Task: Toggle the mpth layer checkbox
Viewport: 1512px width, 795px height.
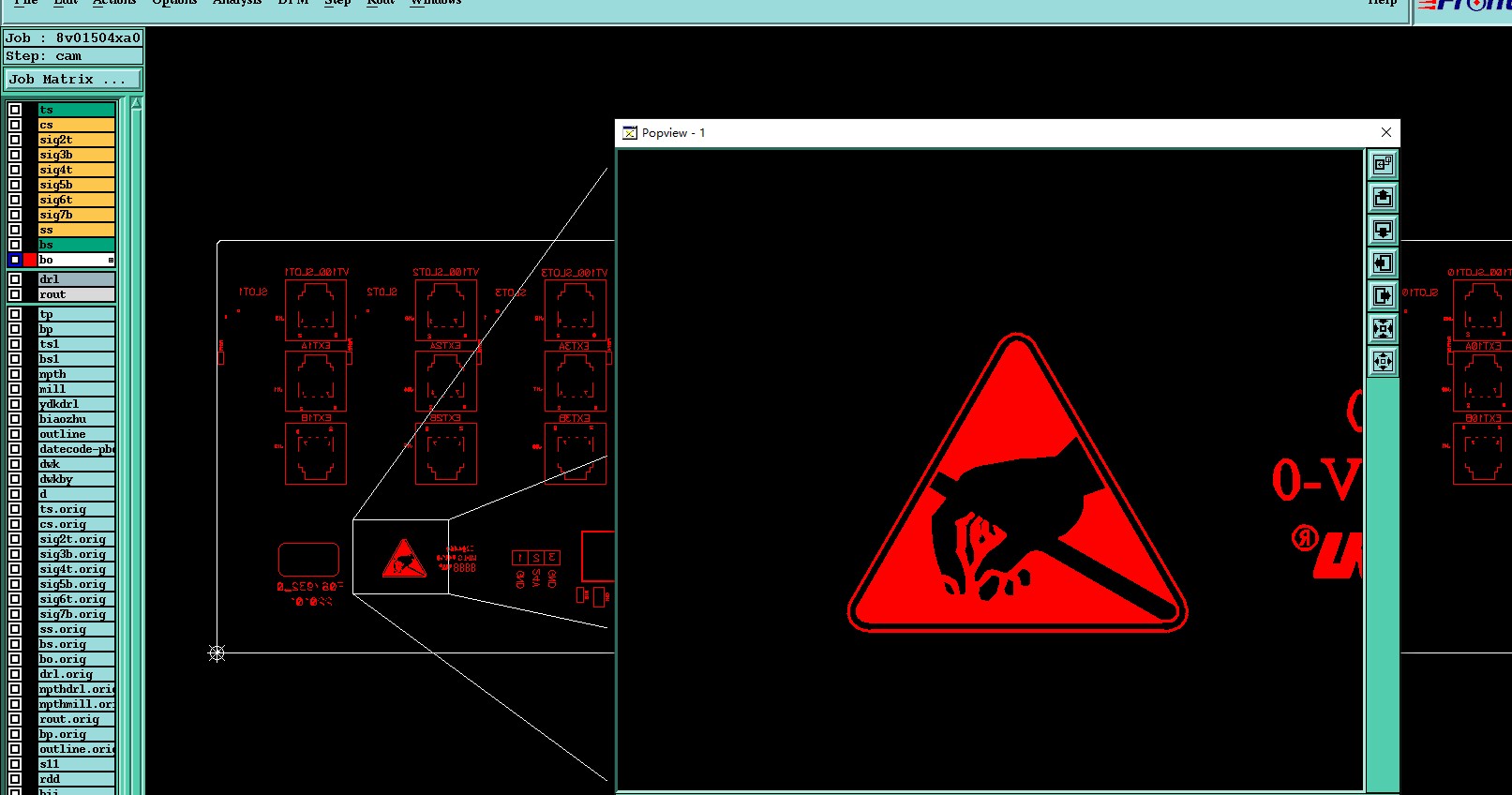Action: tap(15, 374)
